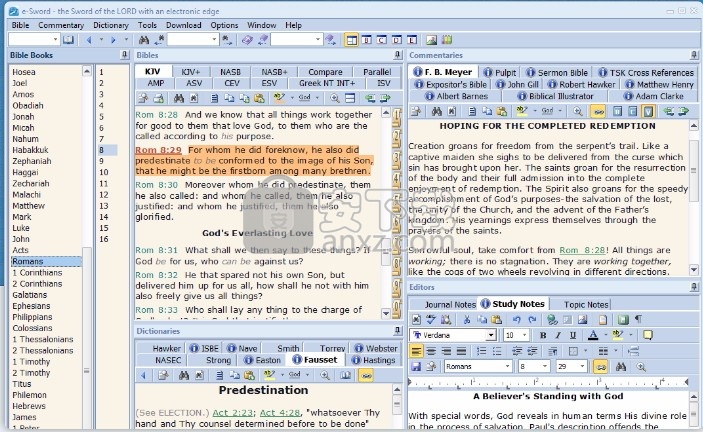Follow the Act 2:23 link in dictionary

[233, 413]
